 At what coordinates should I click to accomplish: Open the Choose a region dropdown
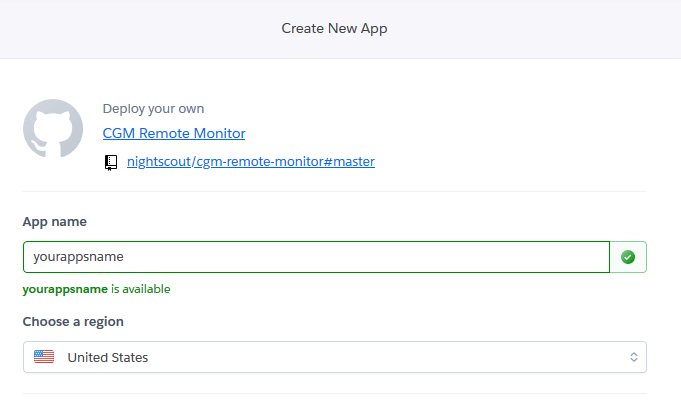tap(335, 357)
